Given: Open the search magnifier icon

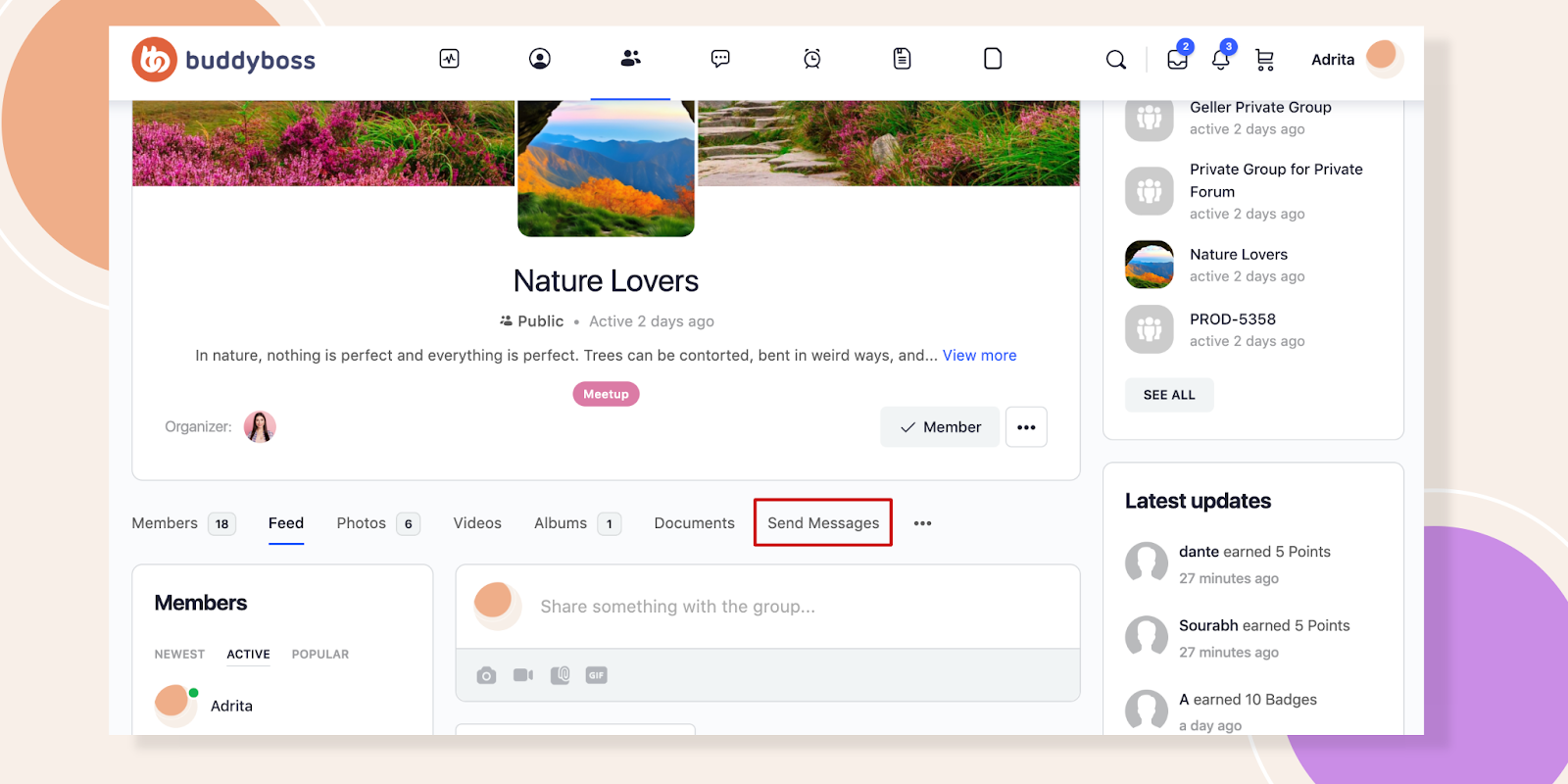Looking at the screenshot, I should click(1116, 60).
